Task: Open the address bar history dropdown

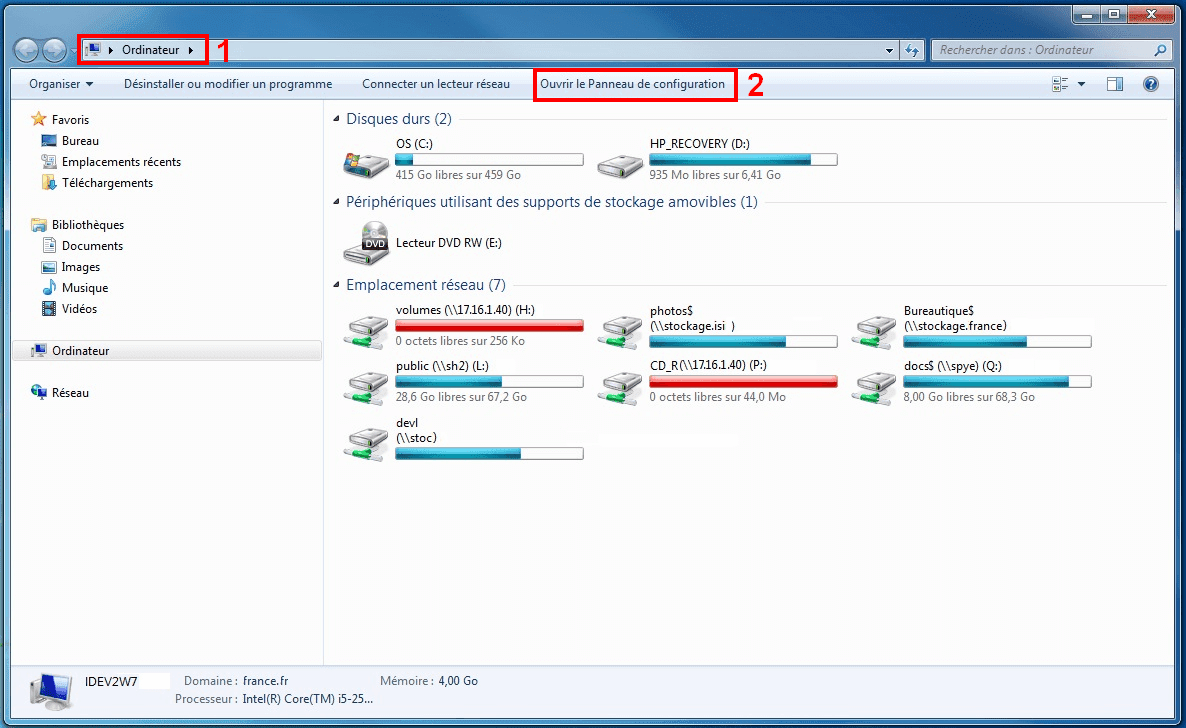Action: (x=890, y=50)
